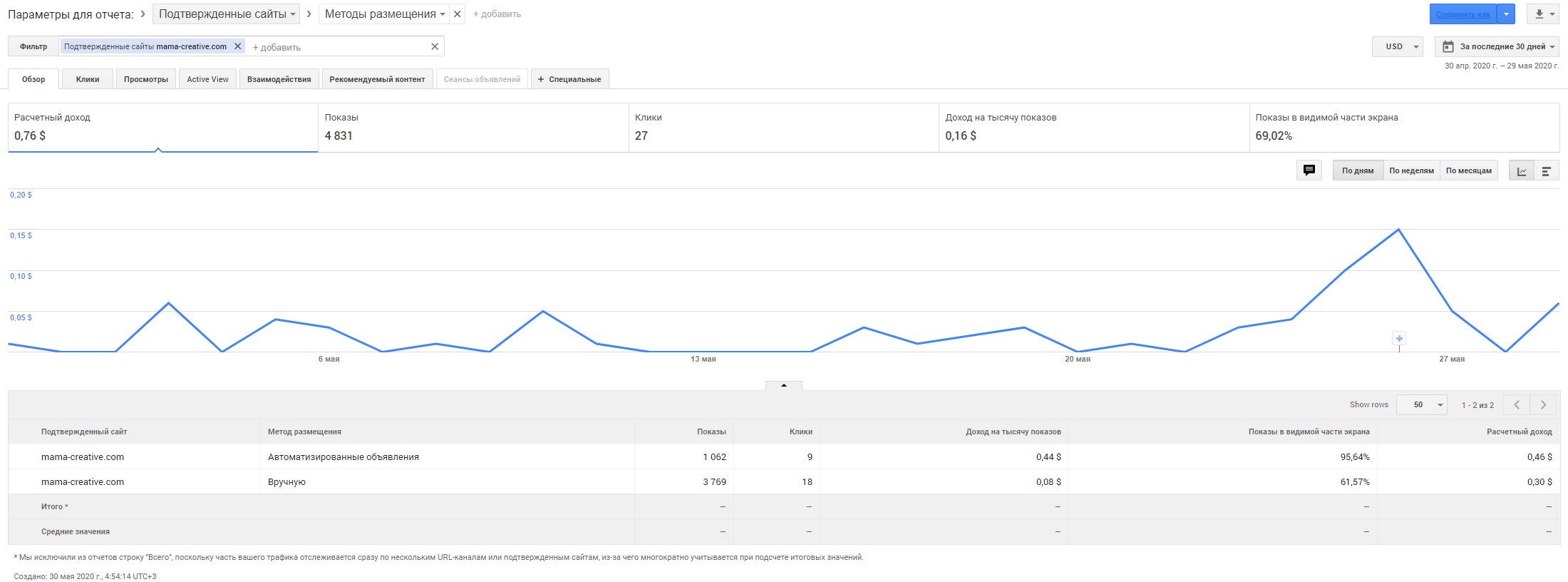Viewport: 1568px width, 582px height.
Task: Collapse the chart with the arrow handle
Action: point(784,385)
